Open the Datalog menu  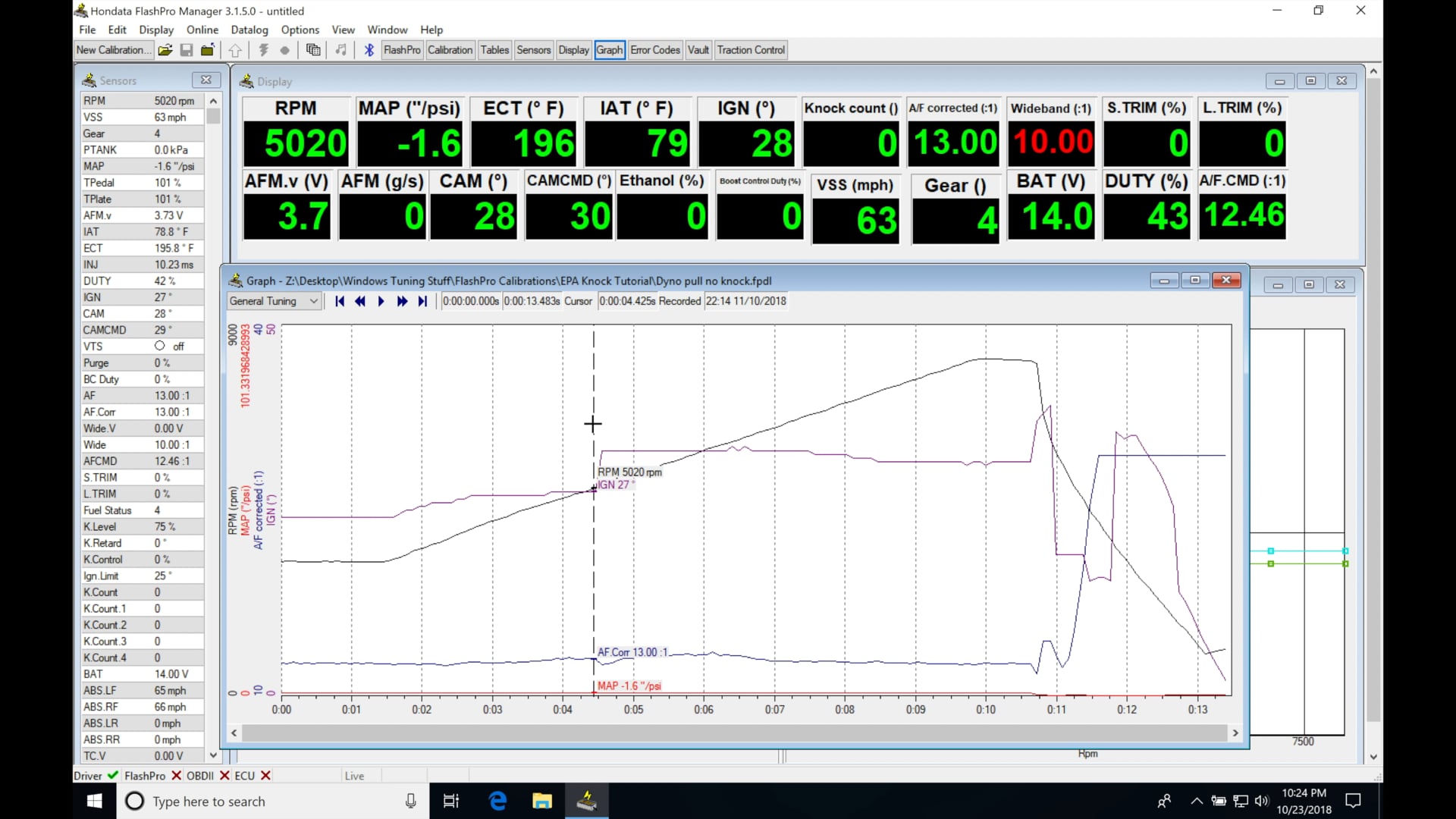point(249,30)
